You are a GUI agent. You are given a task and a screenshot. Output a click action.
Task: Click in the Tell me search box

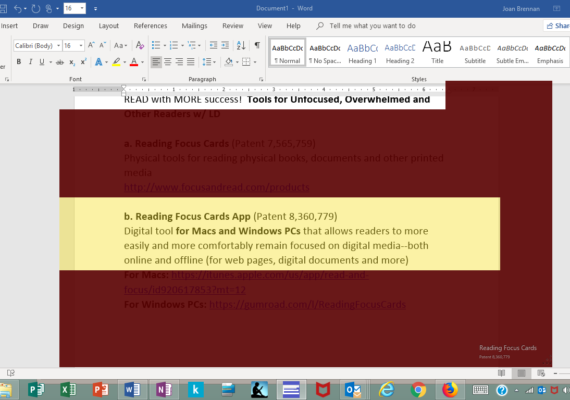click(x=372, y=26)
